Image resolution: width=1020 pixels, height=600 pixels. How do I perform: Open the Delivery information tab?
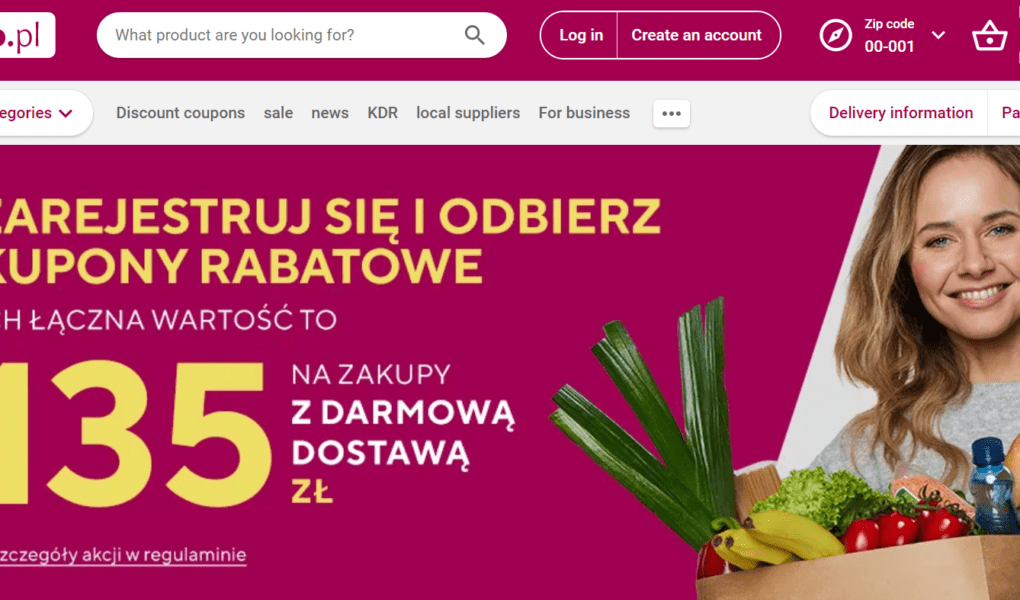[900, 113]
